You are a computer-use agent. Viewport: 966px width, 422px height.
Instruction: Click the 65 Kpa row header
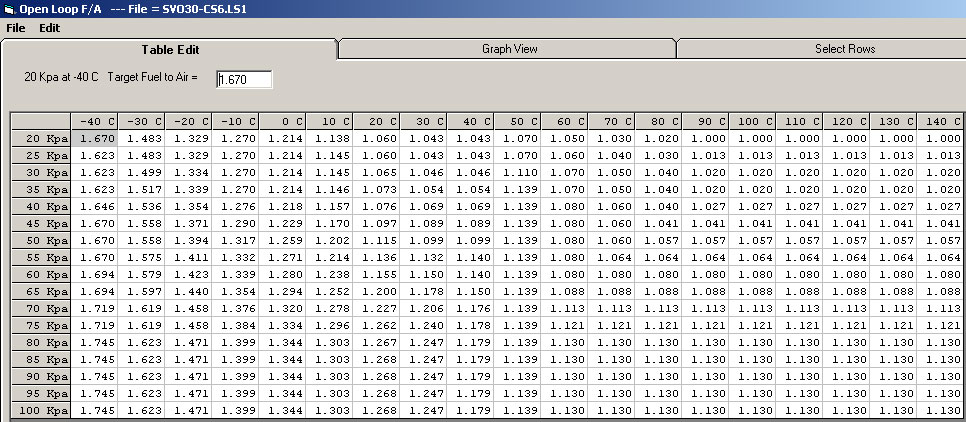(x=42, y=291)
